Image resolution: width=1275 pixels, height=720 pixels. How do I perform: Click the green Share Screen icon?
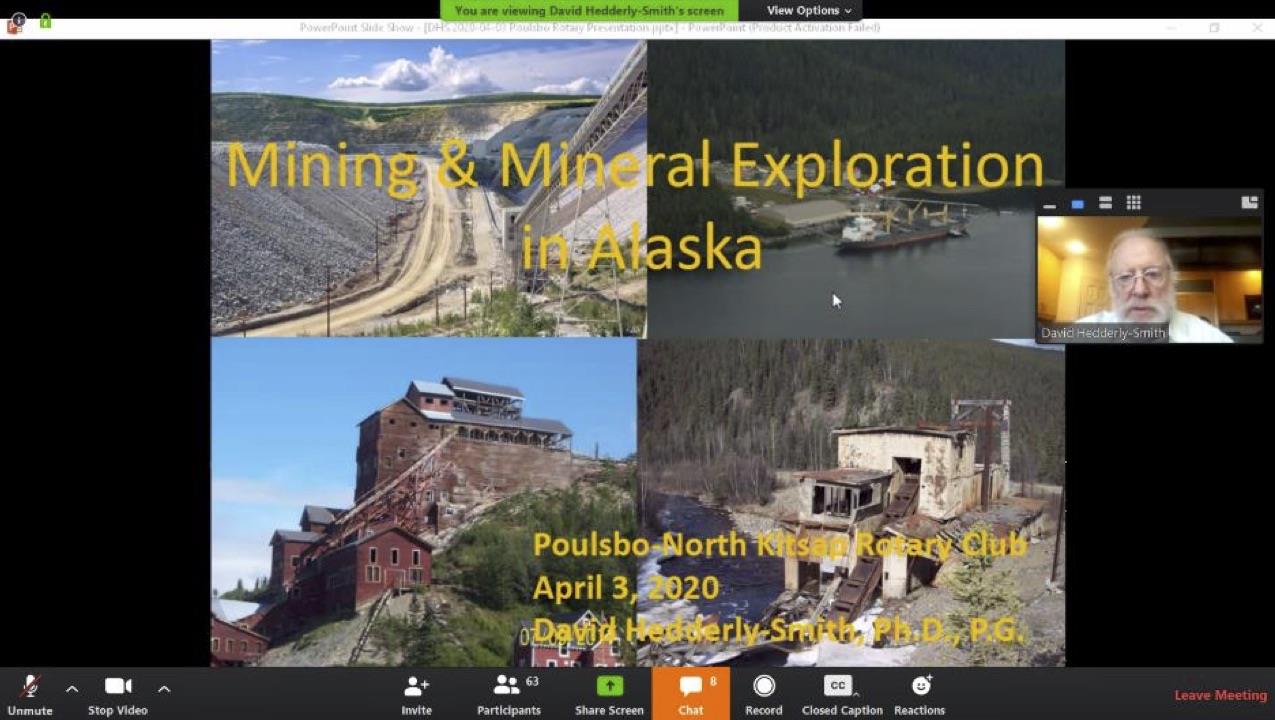[609, 687]
